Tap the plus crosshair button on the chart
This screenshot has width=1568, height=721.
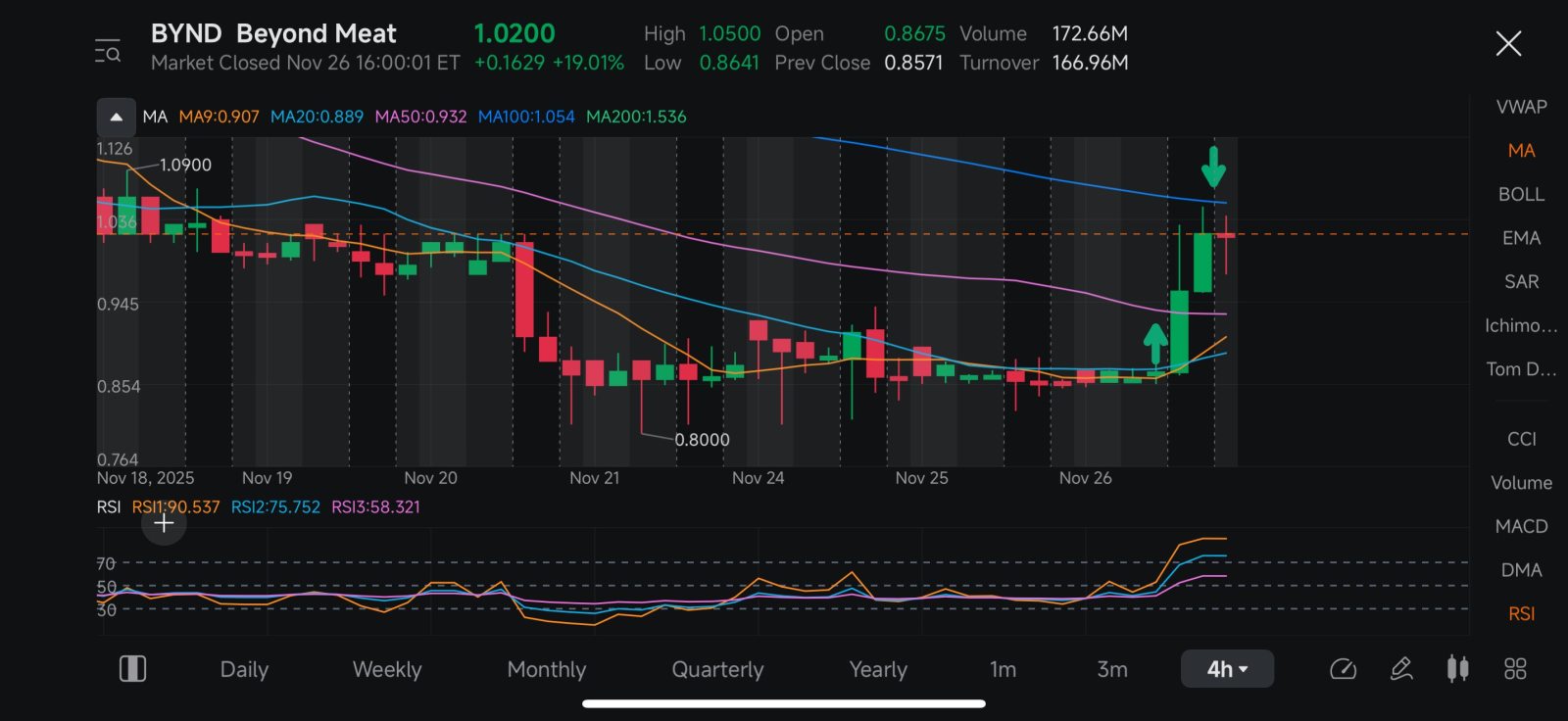click(164, 523)
